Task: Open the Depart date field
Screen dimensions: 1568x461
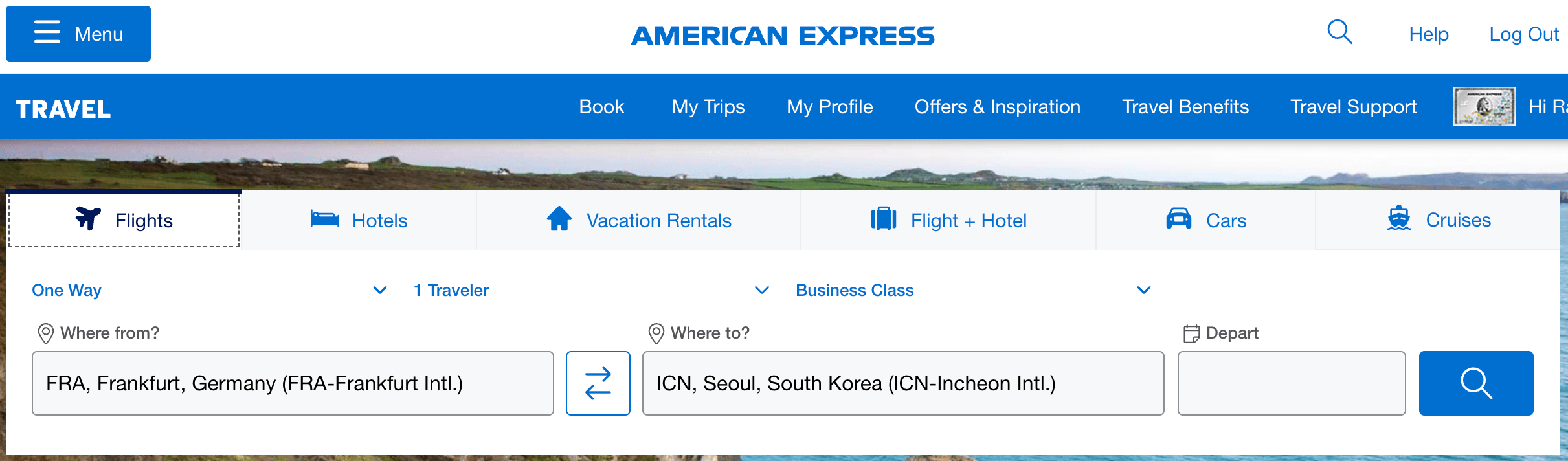Action: coord(1292,383)
